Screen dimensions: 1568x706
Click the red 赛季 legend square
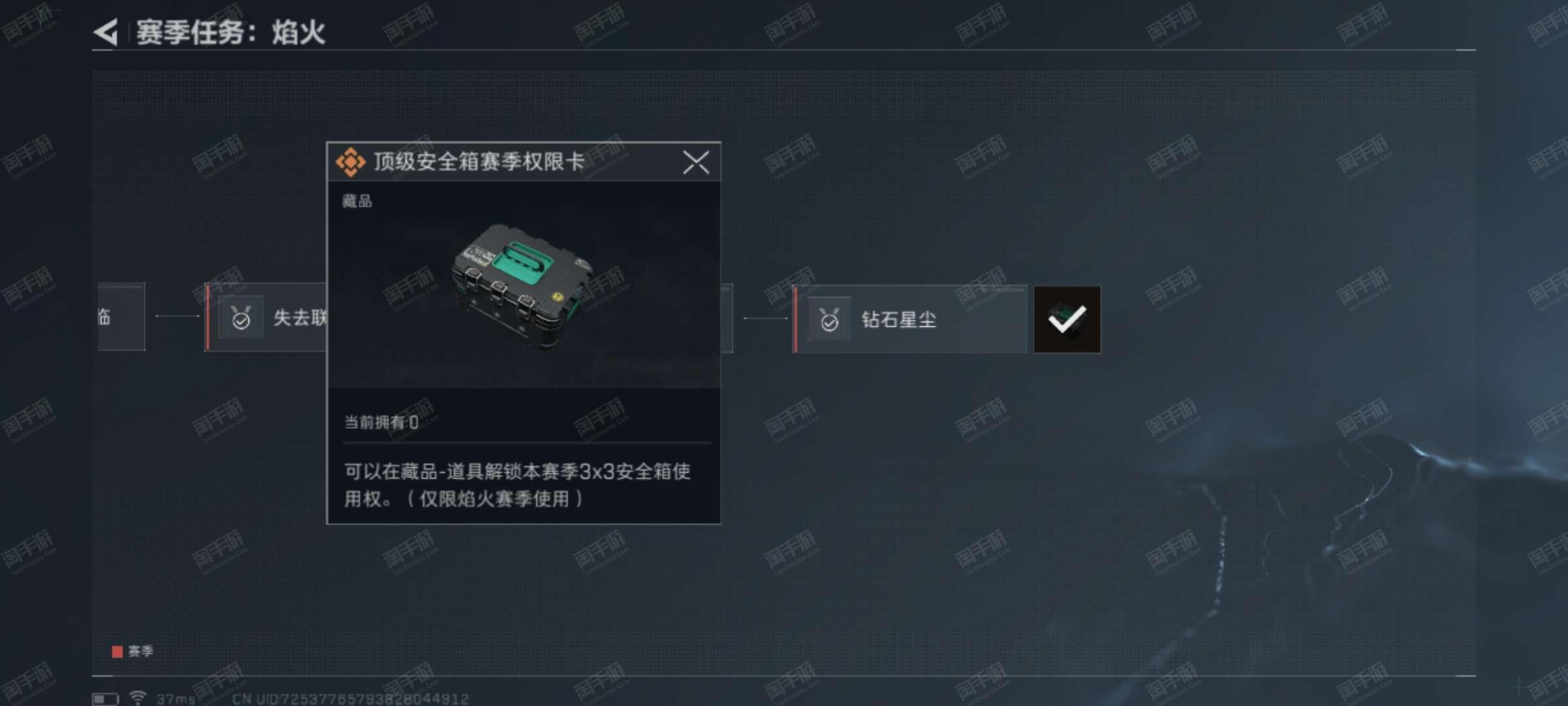[x=118, y=652]
